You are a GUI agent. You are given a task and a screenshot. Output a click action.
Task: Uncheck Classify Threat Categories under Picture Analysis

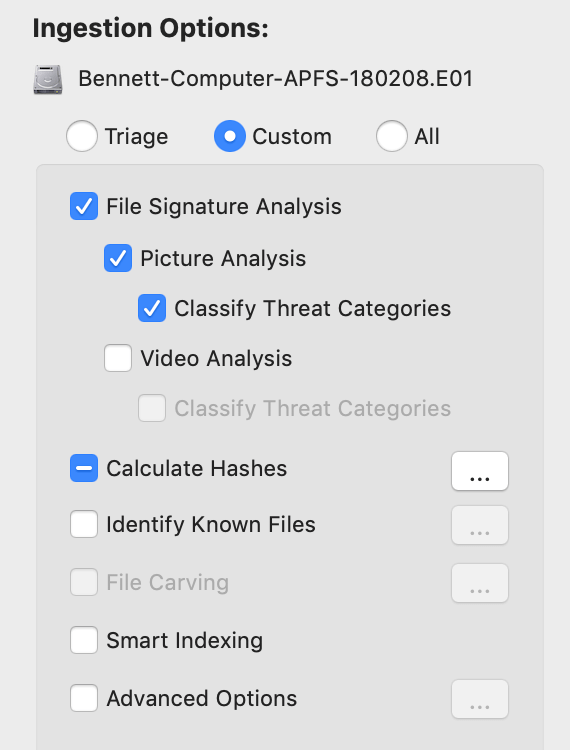(x=152, y=308)
